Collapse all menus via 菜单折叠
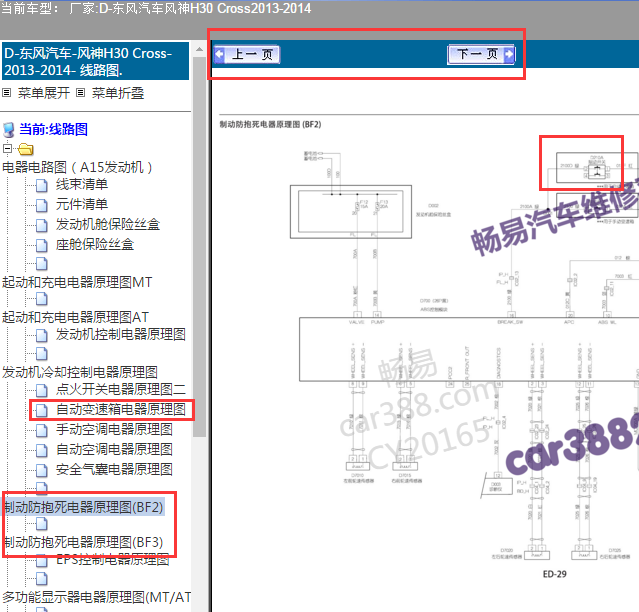Screen dimensions: 639x612 coord(118,93)
